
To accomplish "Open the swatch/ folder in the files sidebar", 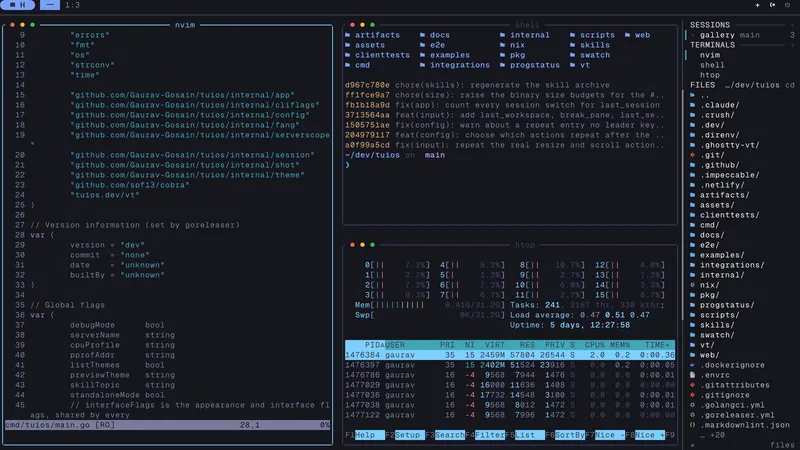I will 717,335.
